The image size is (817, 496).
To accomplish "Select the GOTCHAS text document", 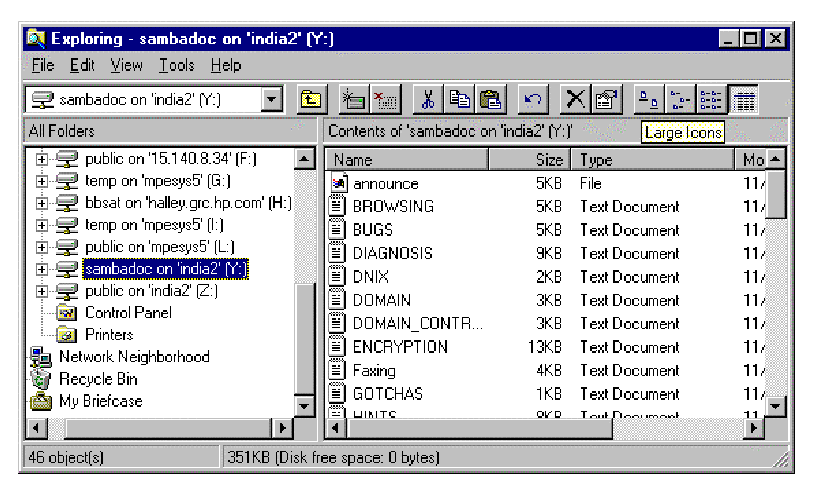I will pos(388,394).
